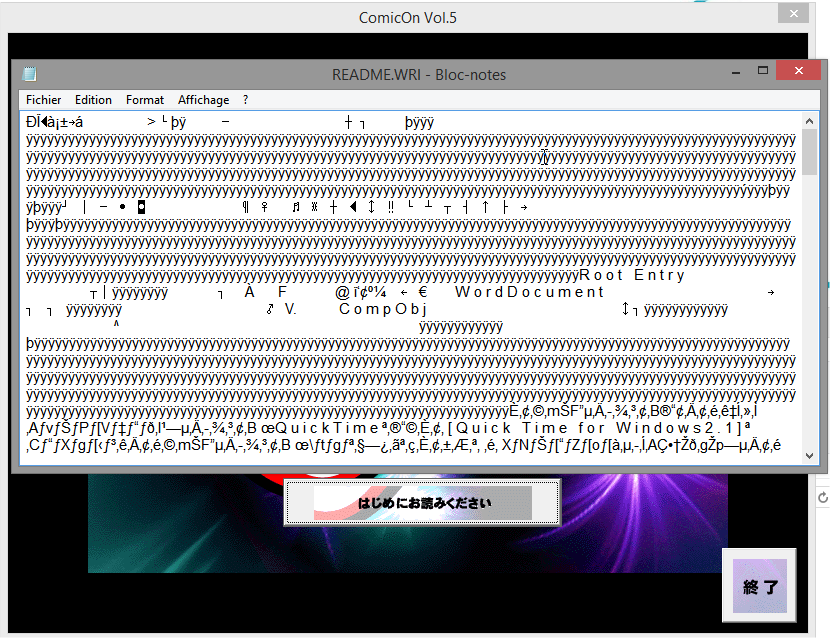Click the refresh icon at the right edge
Image resolution: width=830 pixels, height=638 pixels.
click(823, 497)
